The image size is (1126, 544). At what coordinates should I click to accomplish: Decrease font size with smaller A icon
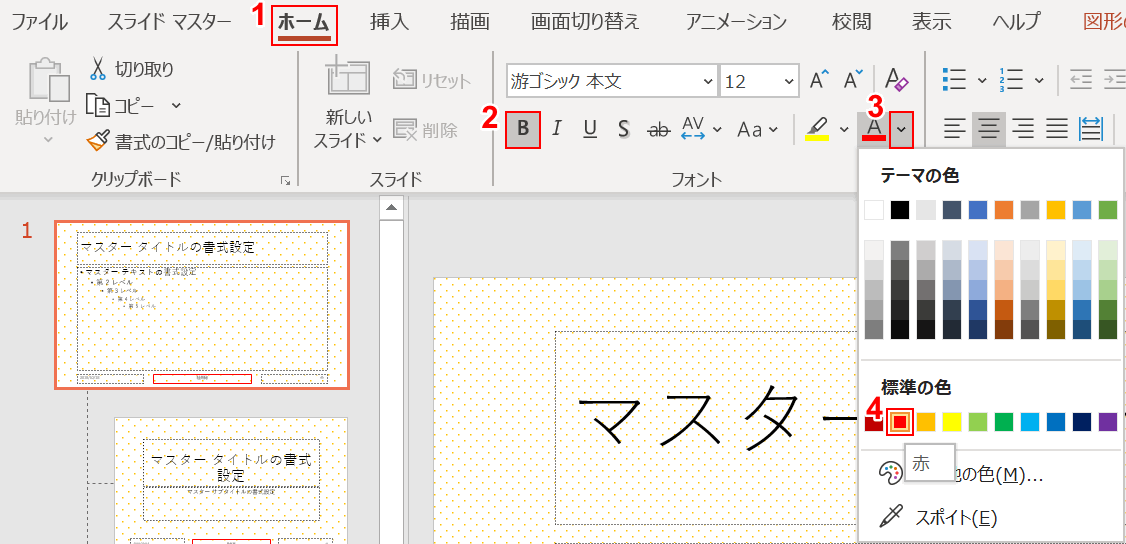tap(853, 80)
